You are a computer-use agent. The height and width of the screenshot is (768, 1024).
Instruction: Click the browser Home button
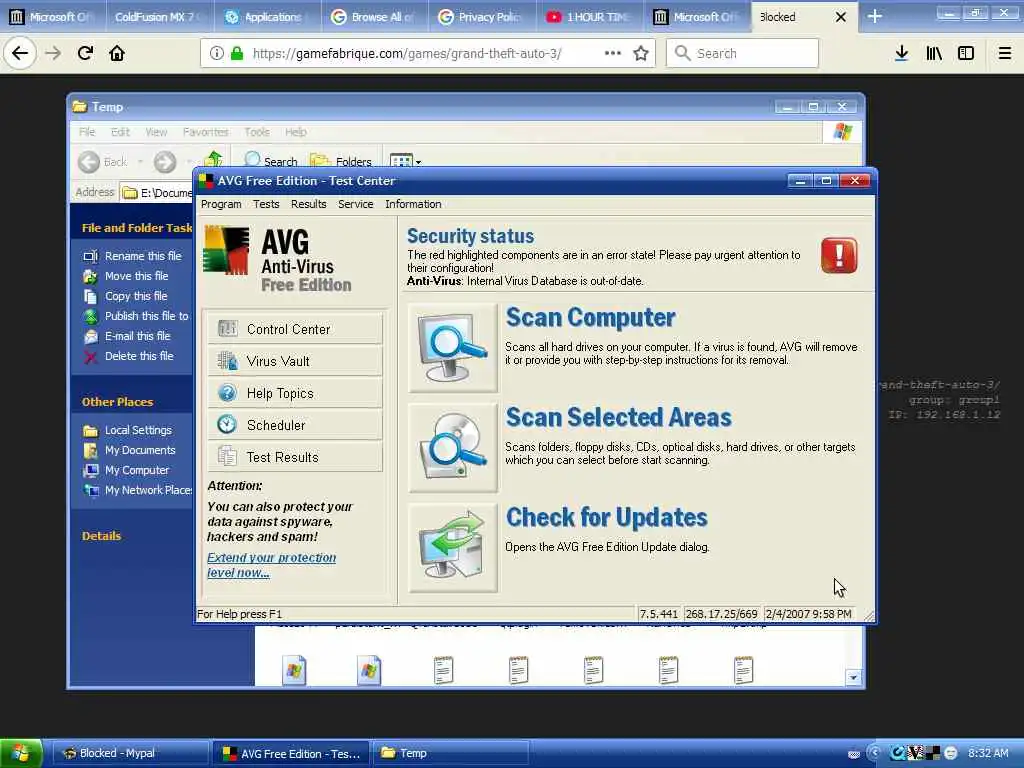tap(117, 54)
